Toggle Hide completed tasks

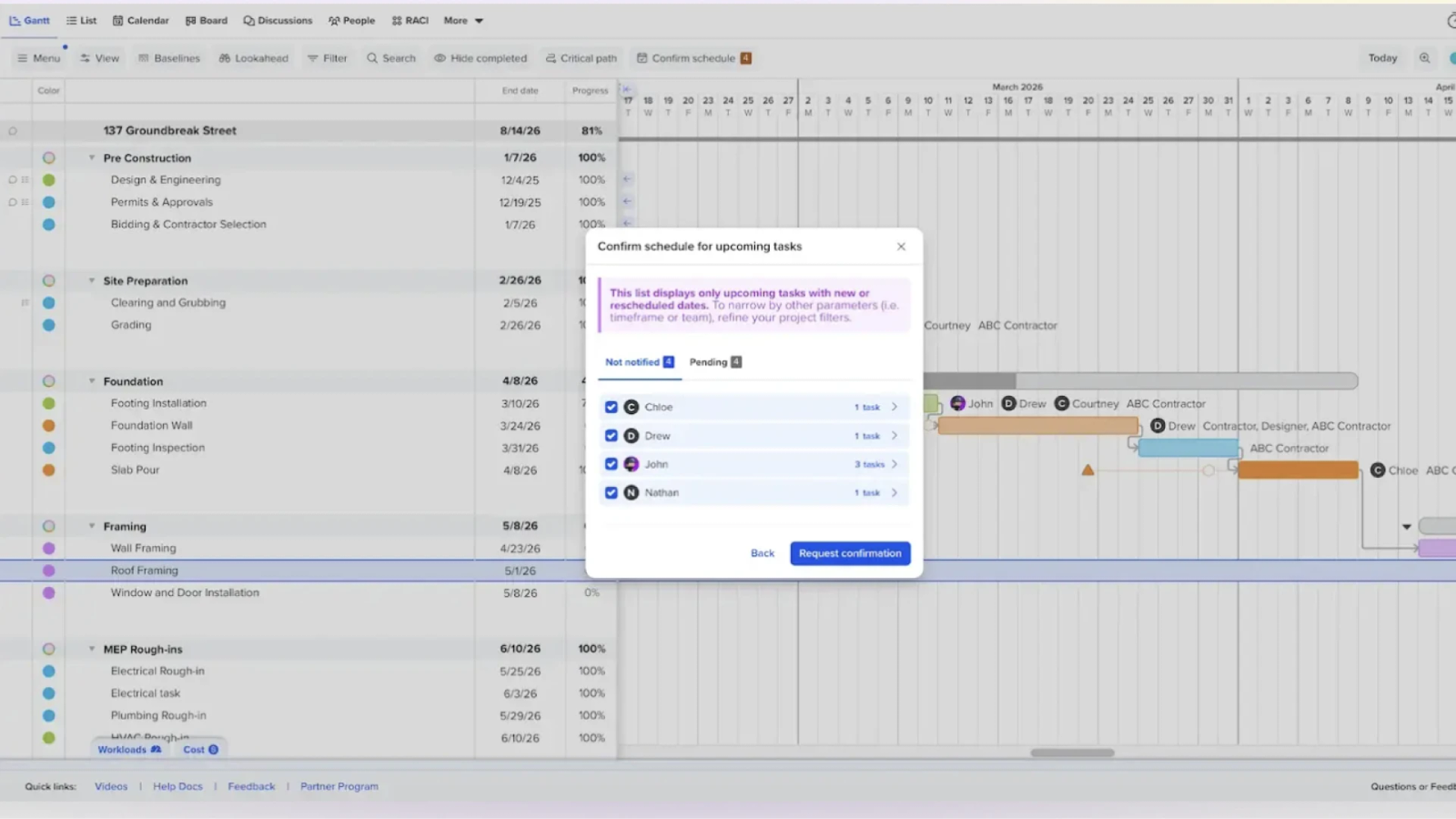pos(480,58)
